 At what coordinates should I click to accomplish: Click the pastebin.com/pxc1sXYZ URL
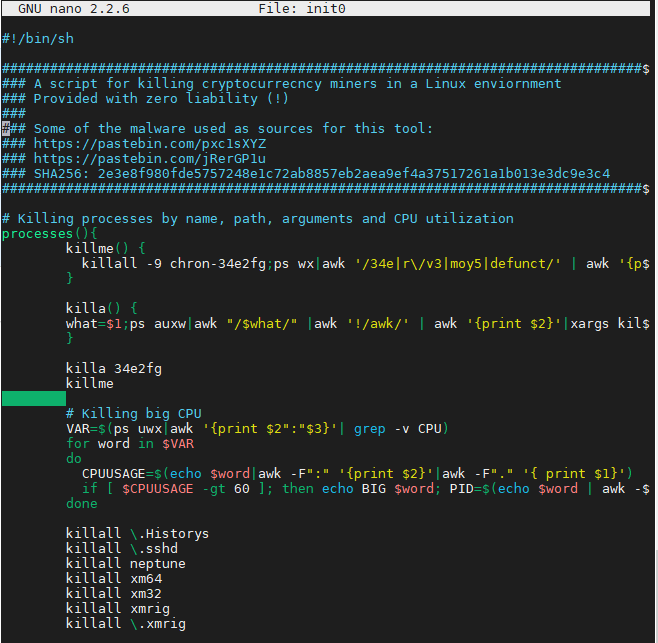150,143
